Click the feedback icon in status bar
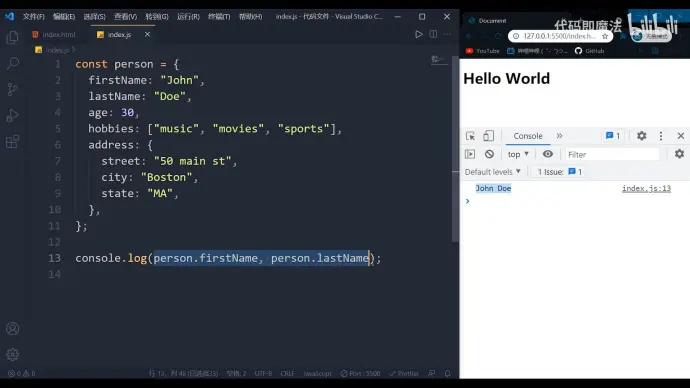Screen dimensions: 690x388 [432, 373]
